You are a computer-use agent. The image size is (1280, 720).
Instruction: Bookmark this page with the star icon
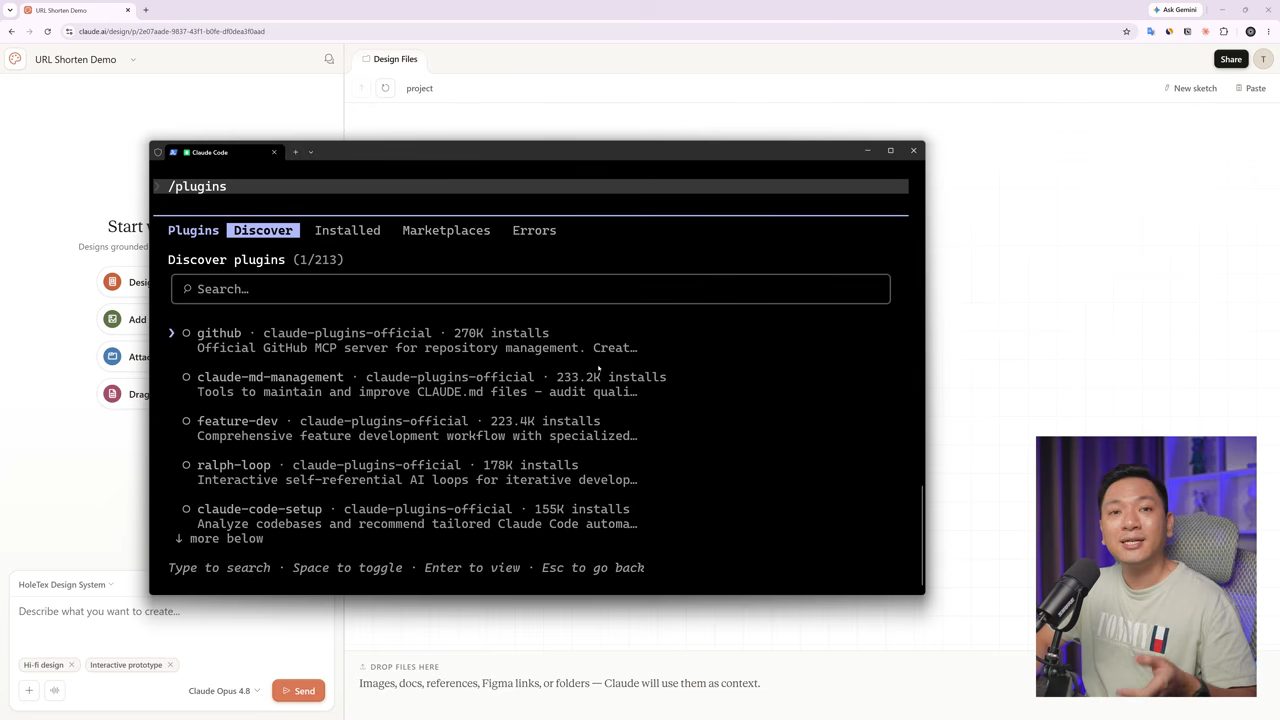coord(1126,31)
